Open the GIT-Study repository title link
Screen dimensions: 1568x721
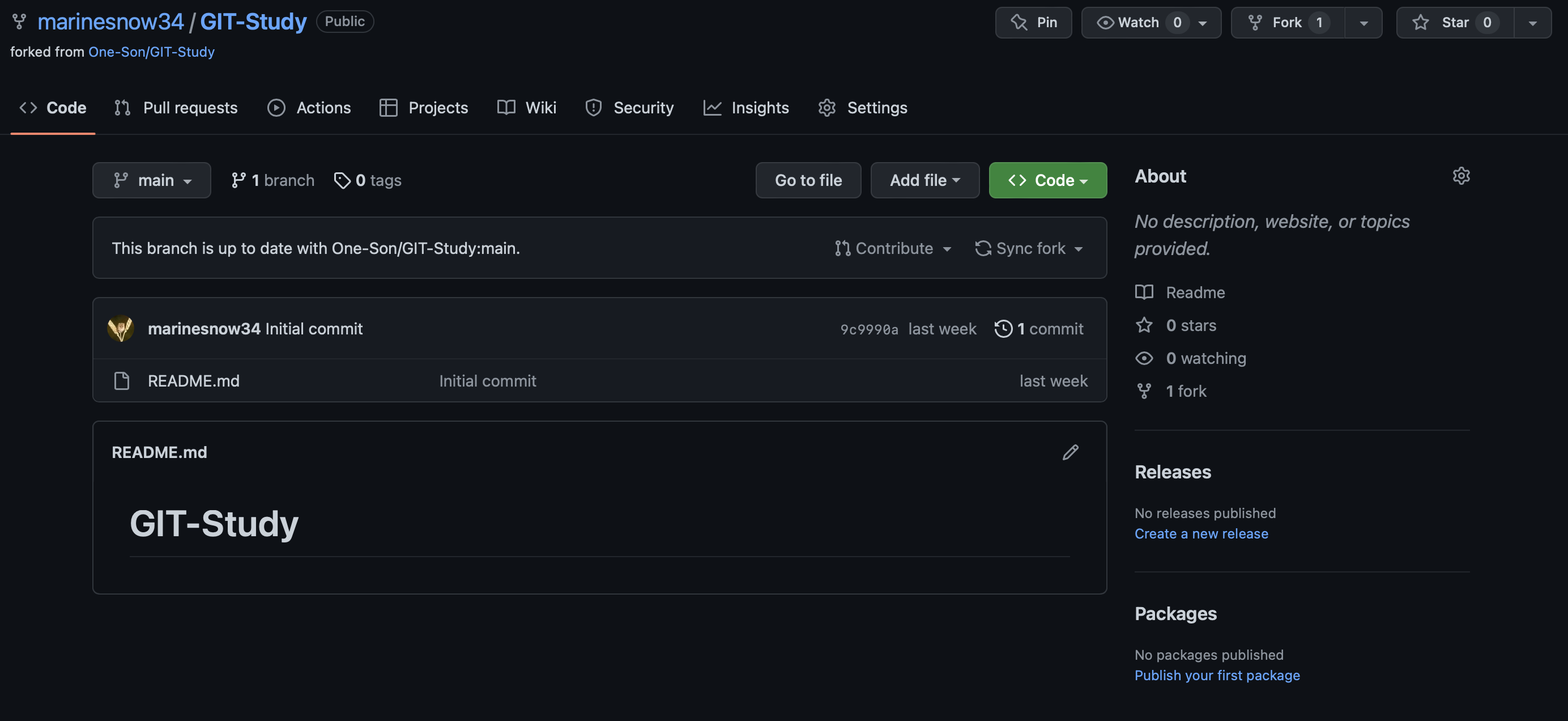click(x=253, y=22)
